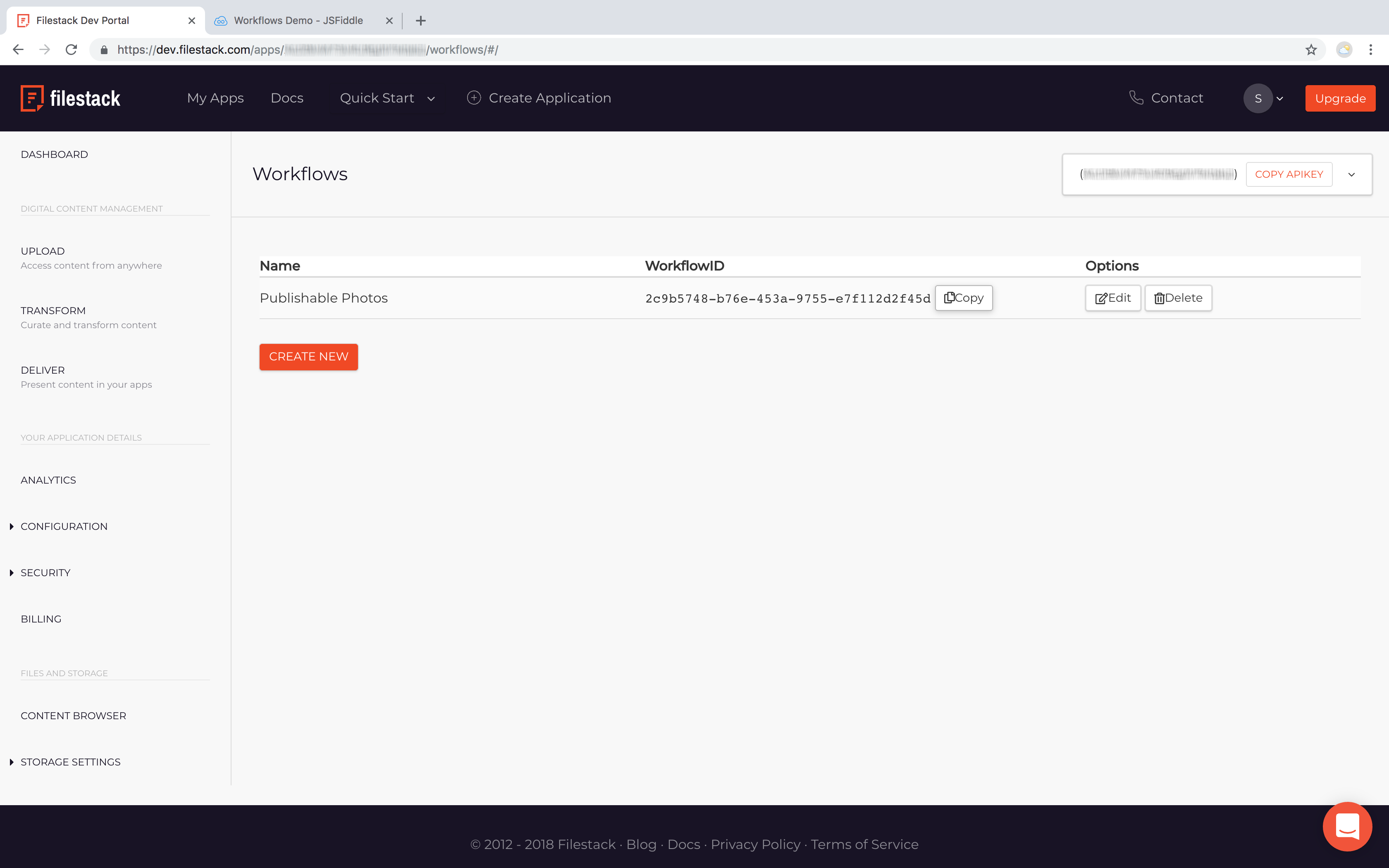Viewport: 1389px width, 868px height.
Task: Expand SECURITY in the sidebar
Action: pos(45,573)
